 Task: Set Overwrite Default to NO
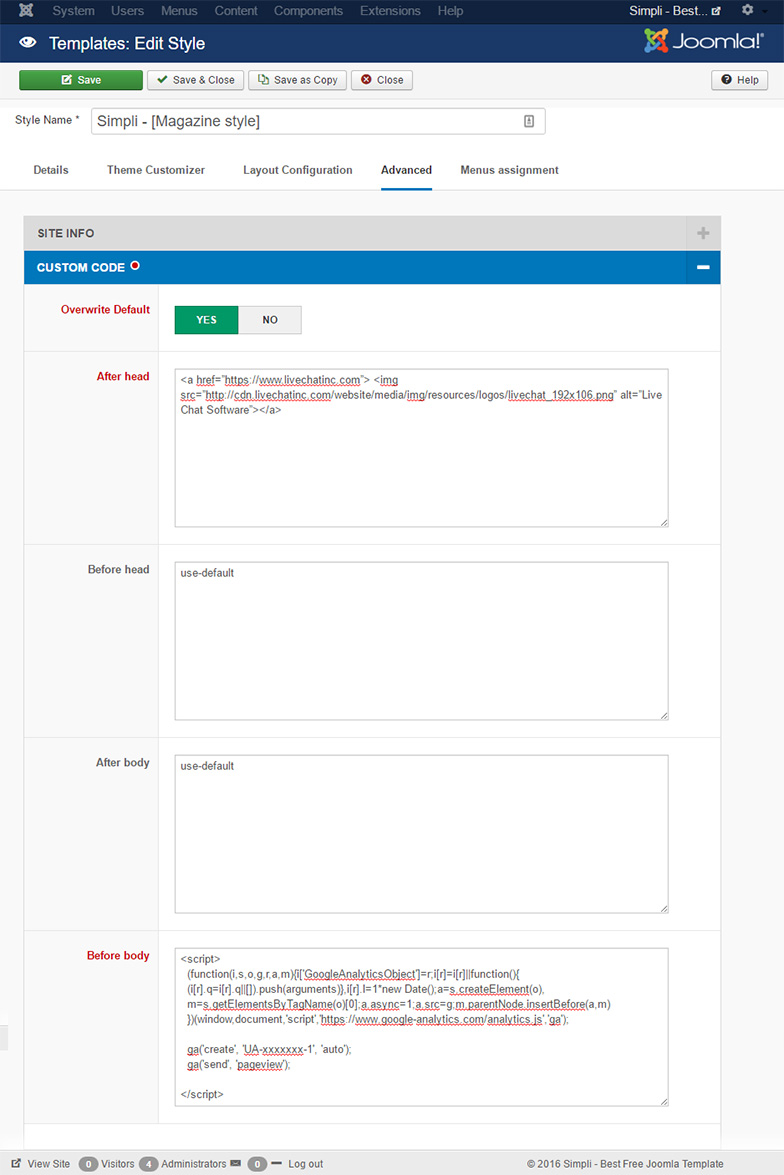270,320
